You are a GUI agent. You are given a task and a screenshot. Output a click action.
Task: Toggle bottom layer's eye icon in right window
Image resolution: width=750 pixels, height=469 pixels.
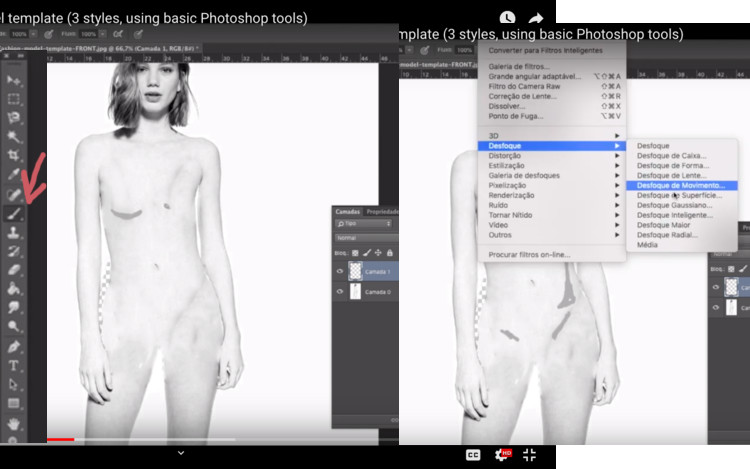click(716, 307)
